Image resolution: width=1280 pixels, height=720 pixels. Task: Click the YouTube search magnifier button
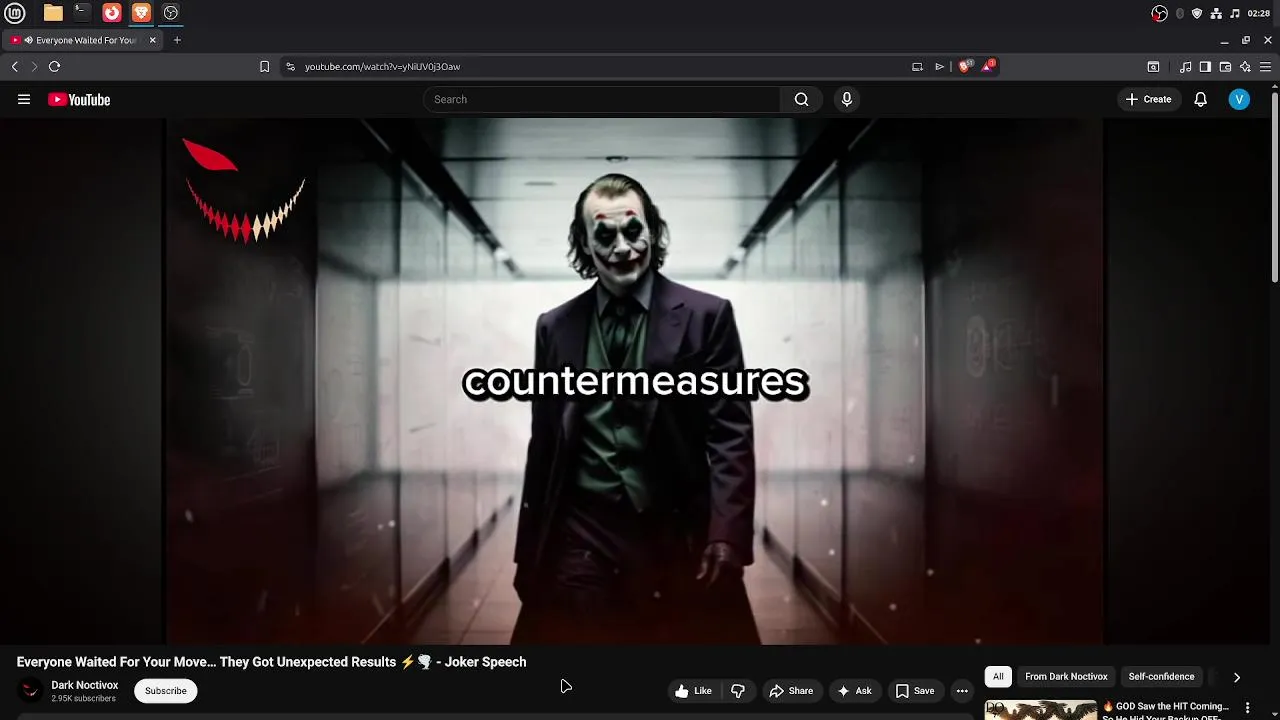pos(801,99)
